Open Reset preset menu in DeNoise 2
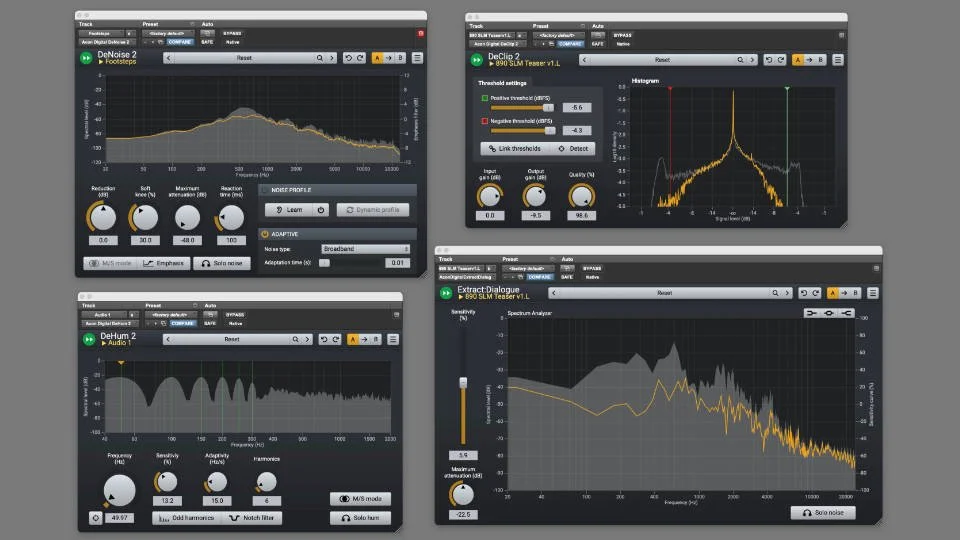Image resolution: width=960 pixels, height=540 pixels. tap(244, 58)
